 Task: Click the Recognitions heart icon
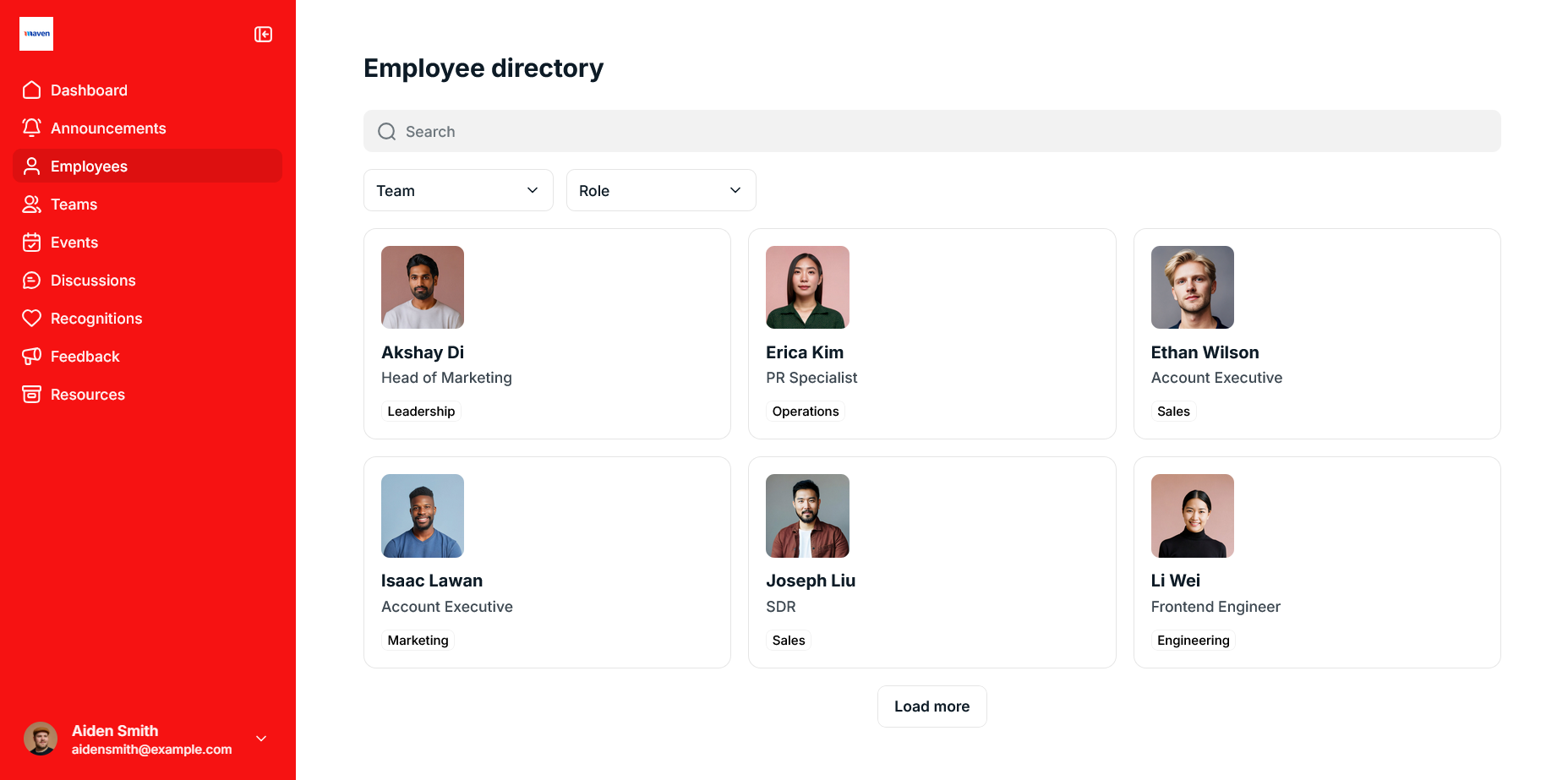tap(32, 319)
